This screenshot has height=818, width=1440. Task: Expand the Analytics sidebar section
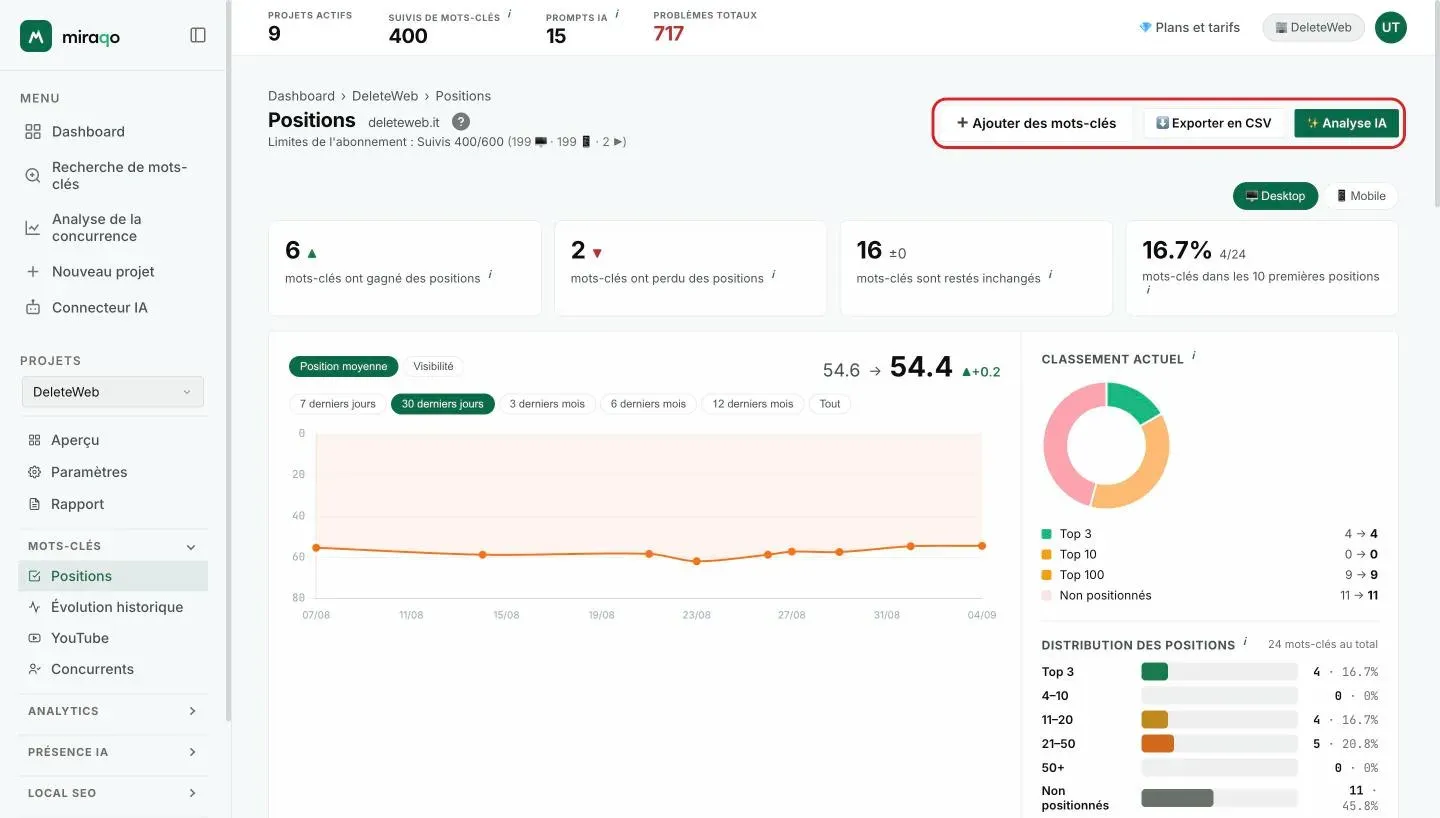pyautogui.click(x=193, y=711)
